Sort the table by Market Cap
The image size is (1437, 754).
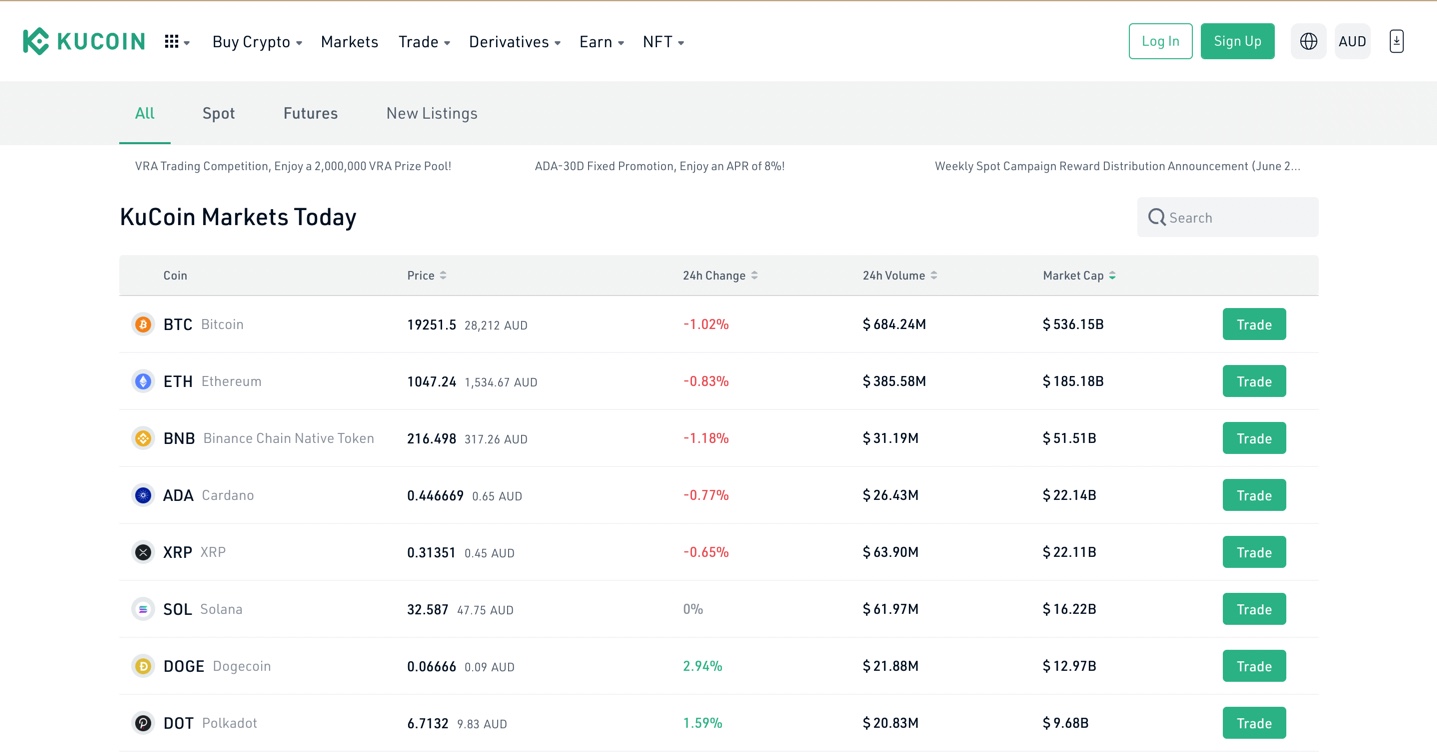(x=1079, y=275)
